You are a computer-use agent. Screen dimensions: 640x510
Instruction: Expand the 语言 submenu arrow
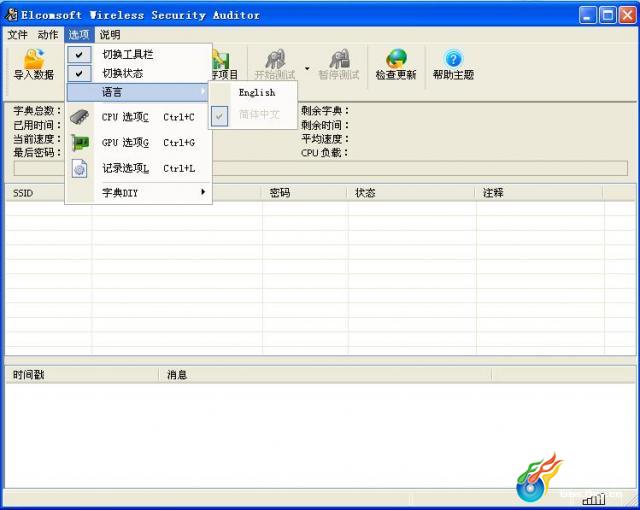pos(203,91)
